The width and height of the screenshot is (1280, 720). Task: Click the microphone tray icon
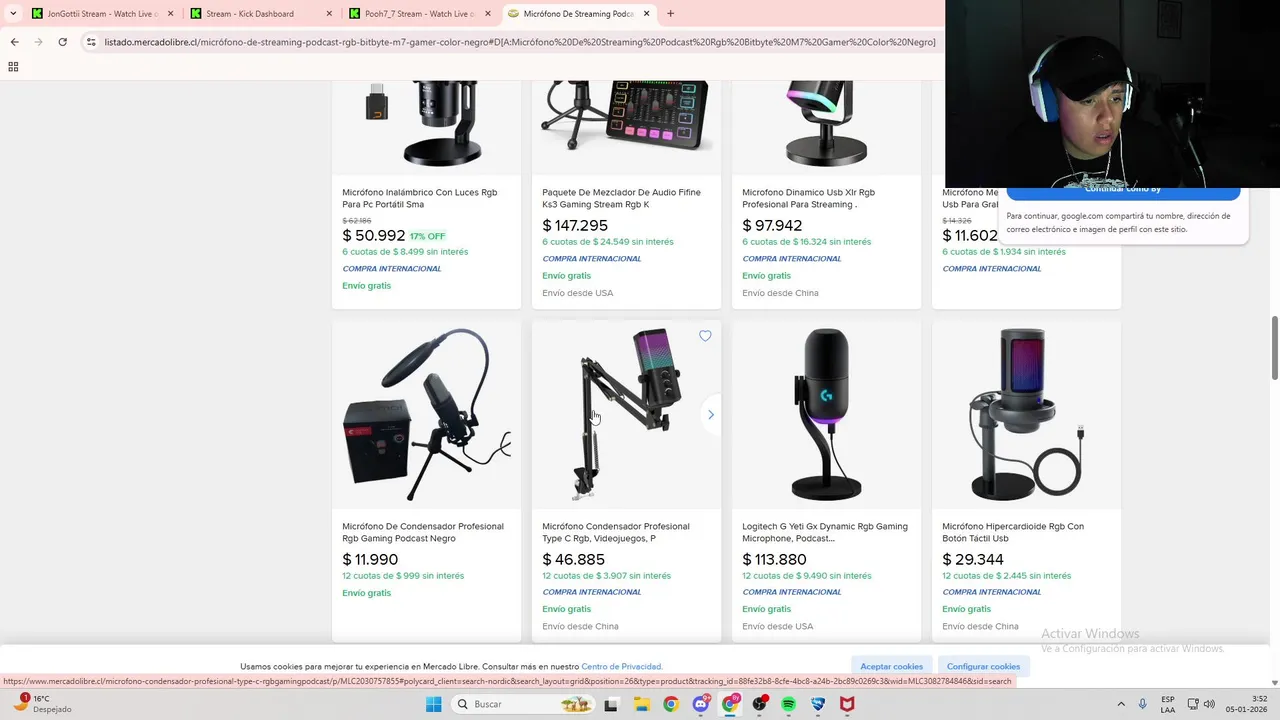[x=1142, y=704]
